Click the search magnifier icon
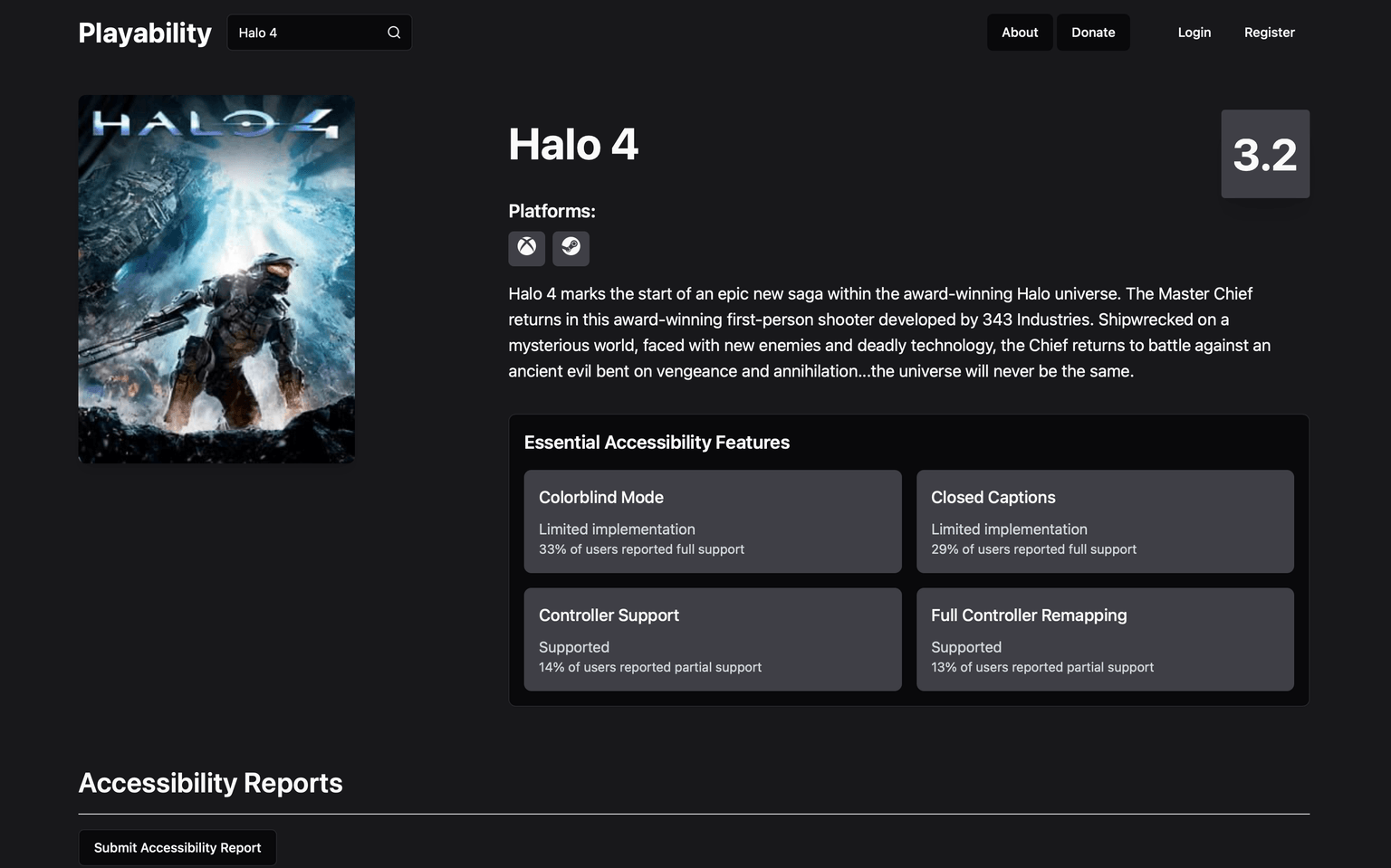The image size is (1391, 868). [394, 33]
